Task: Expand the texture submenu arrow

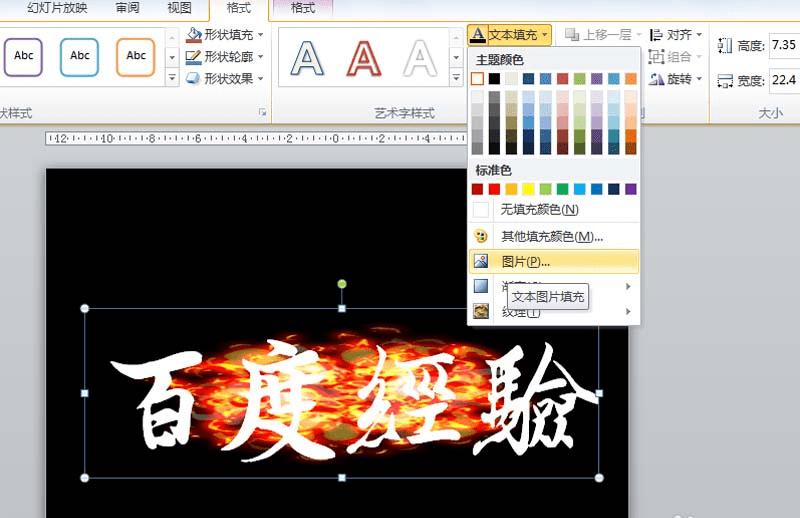Action: pos(629,311)
